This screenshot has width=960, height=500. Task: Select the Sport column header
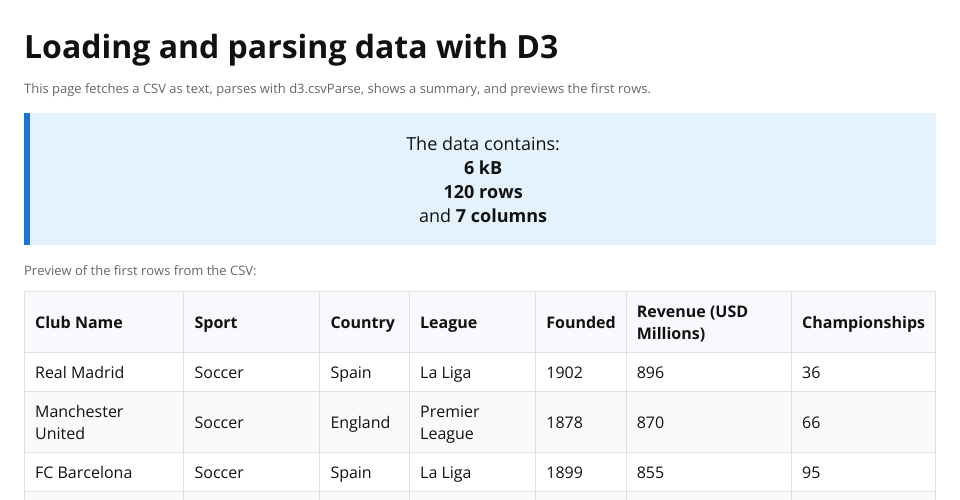pyautogui.click(x=216, y=322)
